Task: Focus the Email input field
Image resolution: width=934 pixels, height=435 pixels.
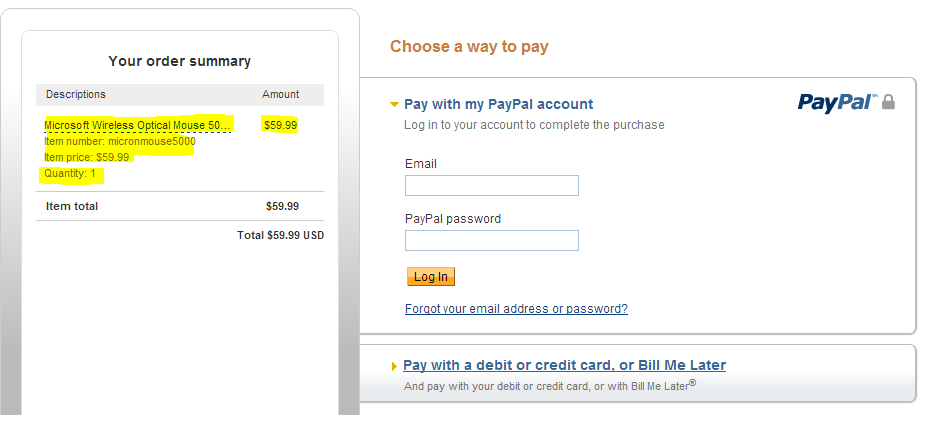Action: [x=491, y=186]
